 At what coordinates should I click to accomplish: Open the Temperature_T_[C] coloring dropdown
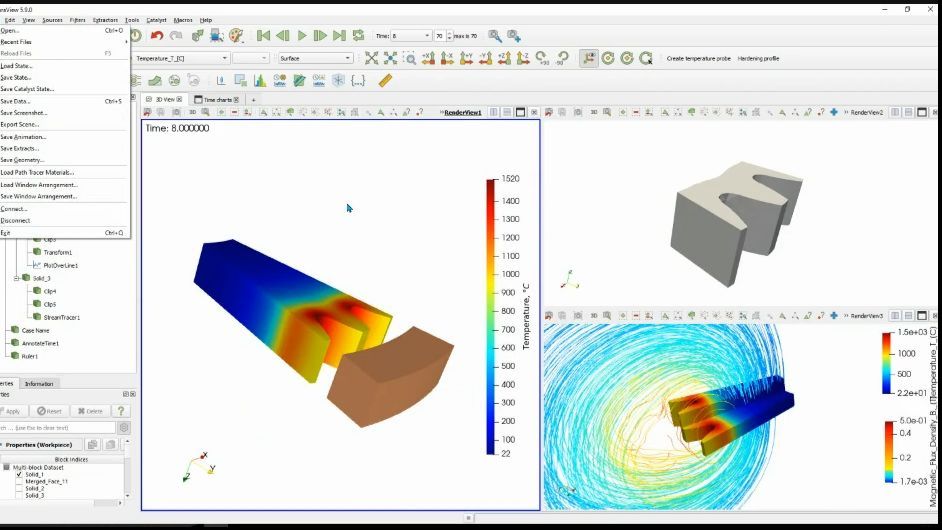pyautogui.click(x=181, y=58)
